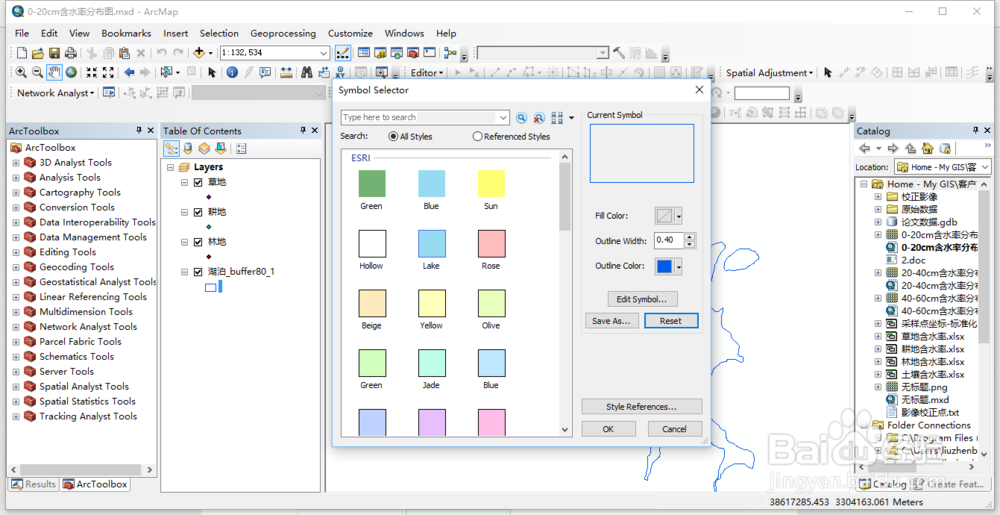Open the red ArcToolbox toolbar icon
The width and height of the screenshot is (1000, 515).
pos(413,53)
